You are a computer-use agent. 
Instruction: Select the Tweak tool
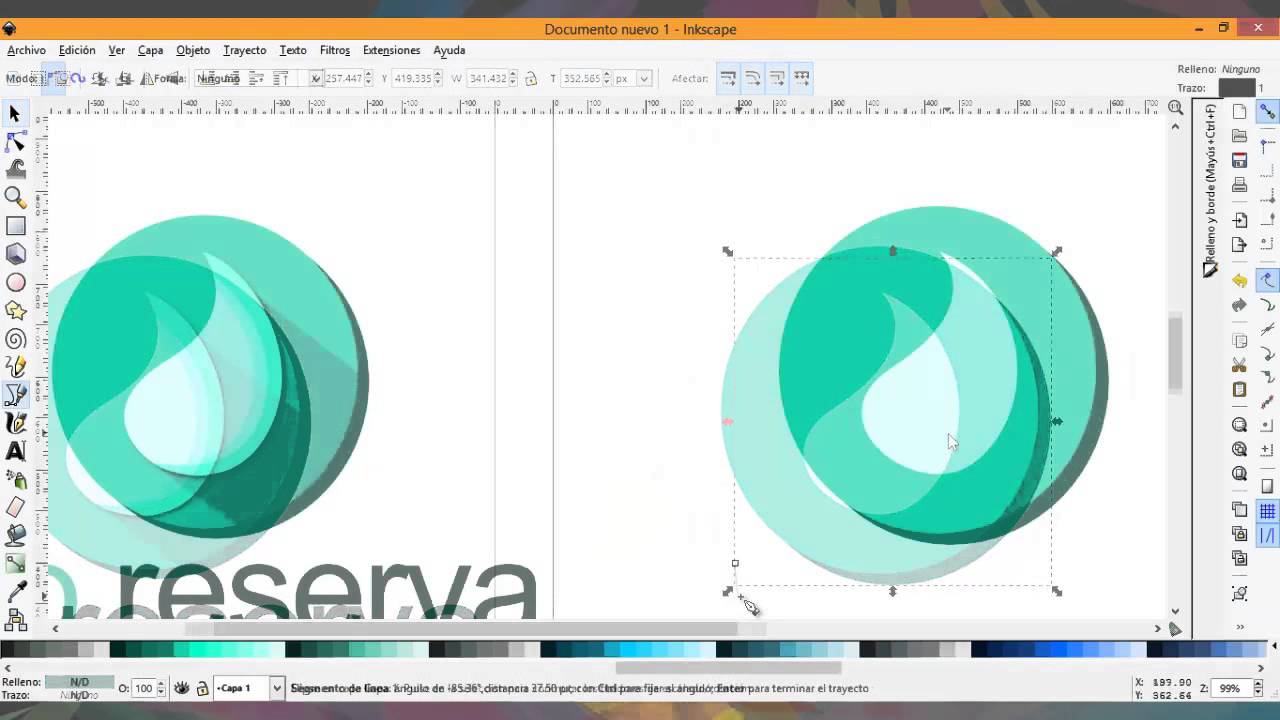(x=15, y=170)
